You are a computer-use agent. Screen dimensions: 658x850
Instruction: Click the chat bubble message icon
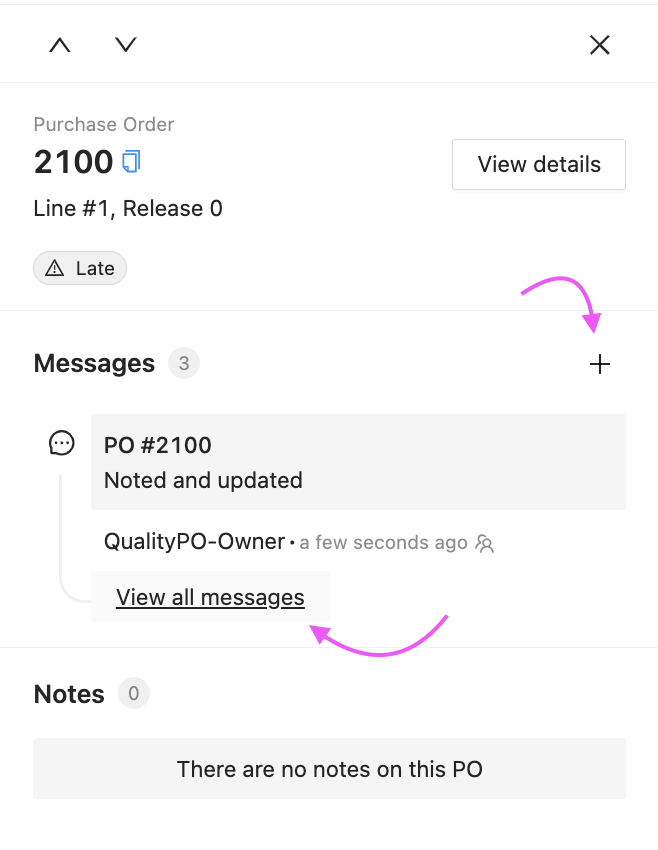62,443
